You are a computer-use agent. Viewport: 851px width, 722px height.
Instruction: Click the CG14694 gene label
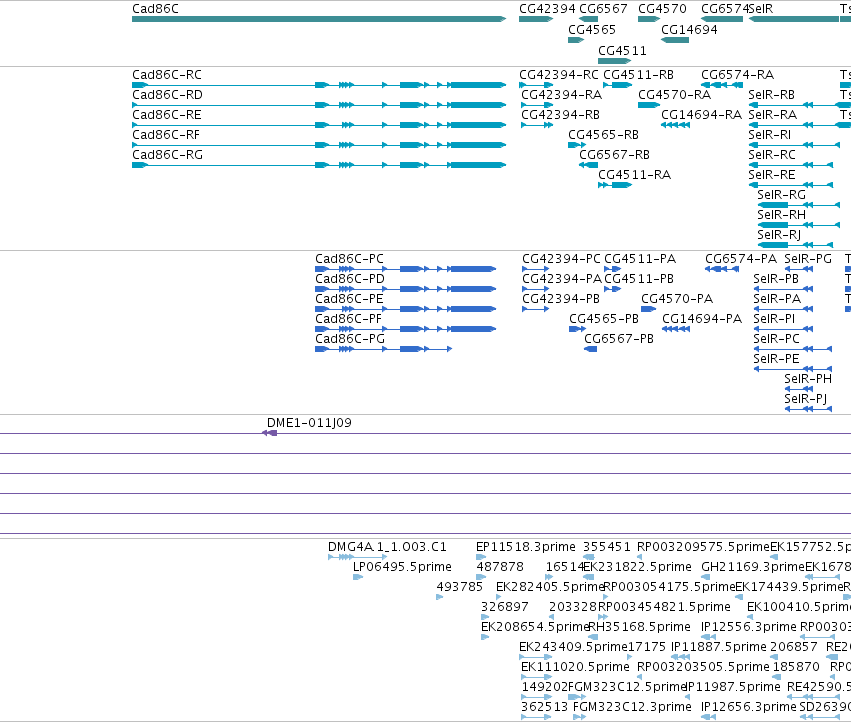(689, 29)
